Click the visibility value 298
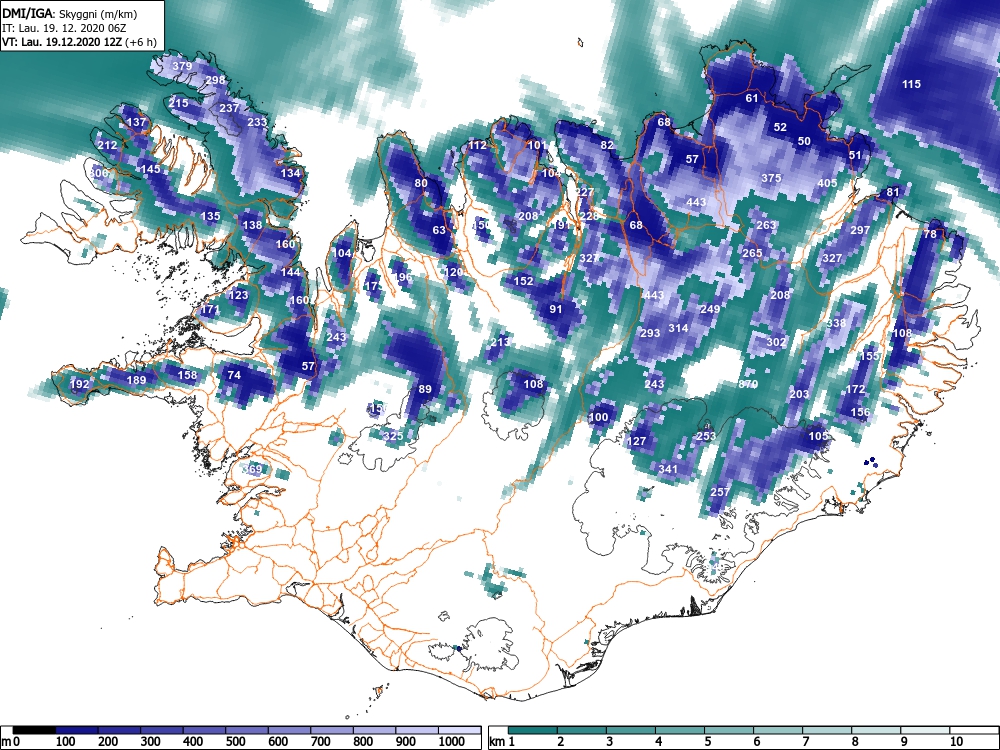 tap(216, 80)
